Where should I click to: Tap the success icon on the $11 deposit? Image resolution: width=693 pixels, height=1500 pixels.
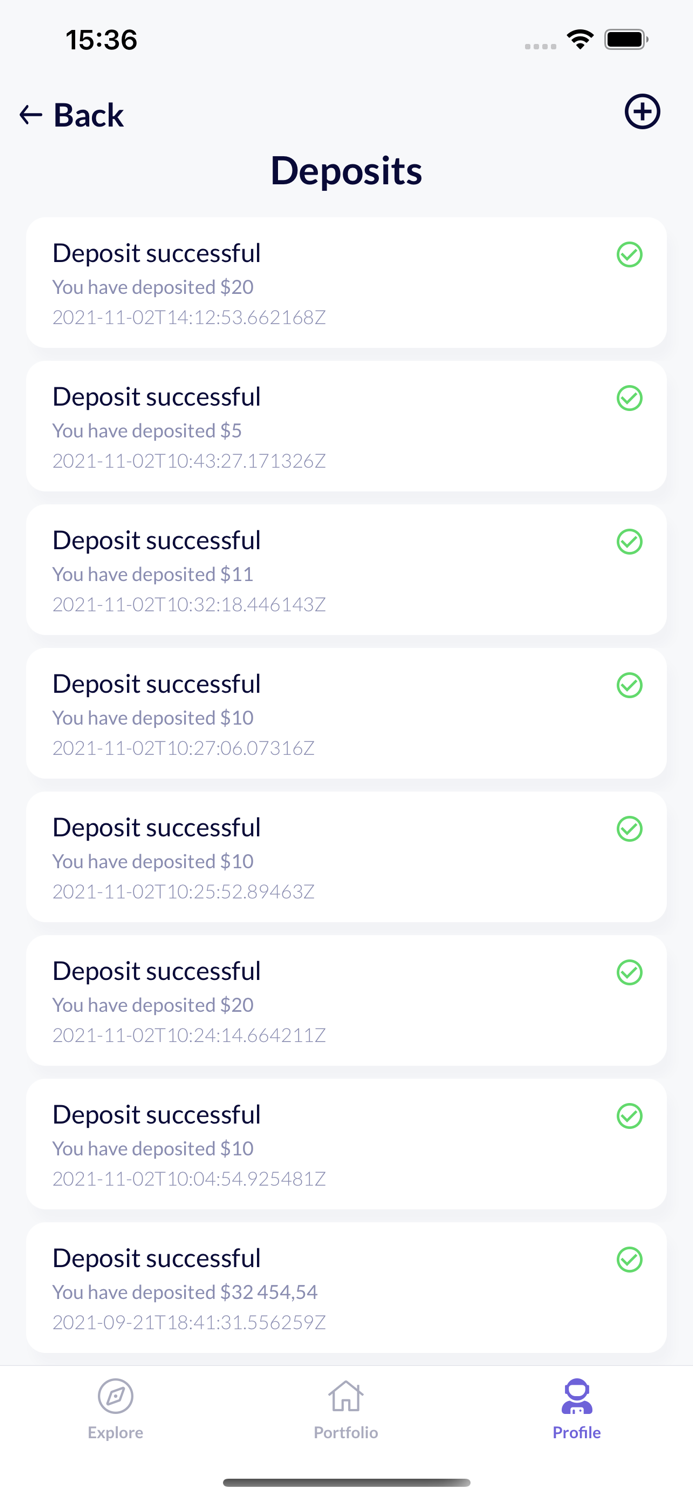[x=630, y=542]
